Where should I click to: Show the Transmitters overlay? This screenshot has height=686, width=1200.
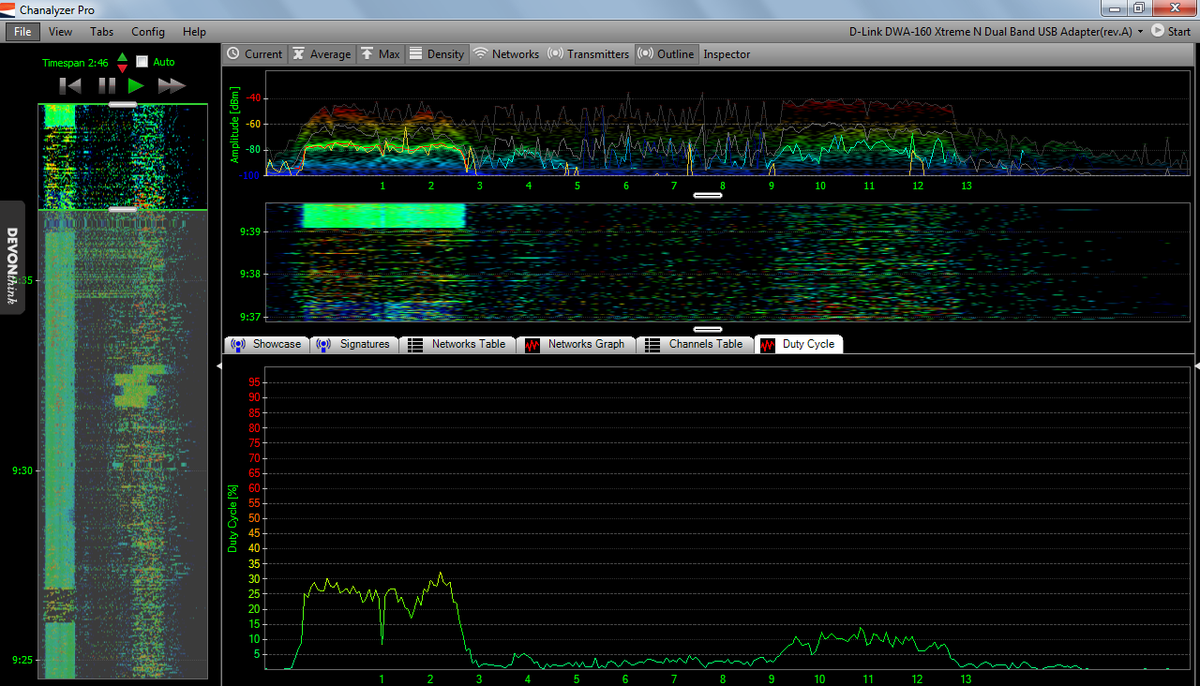(x=588, y=54)
